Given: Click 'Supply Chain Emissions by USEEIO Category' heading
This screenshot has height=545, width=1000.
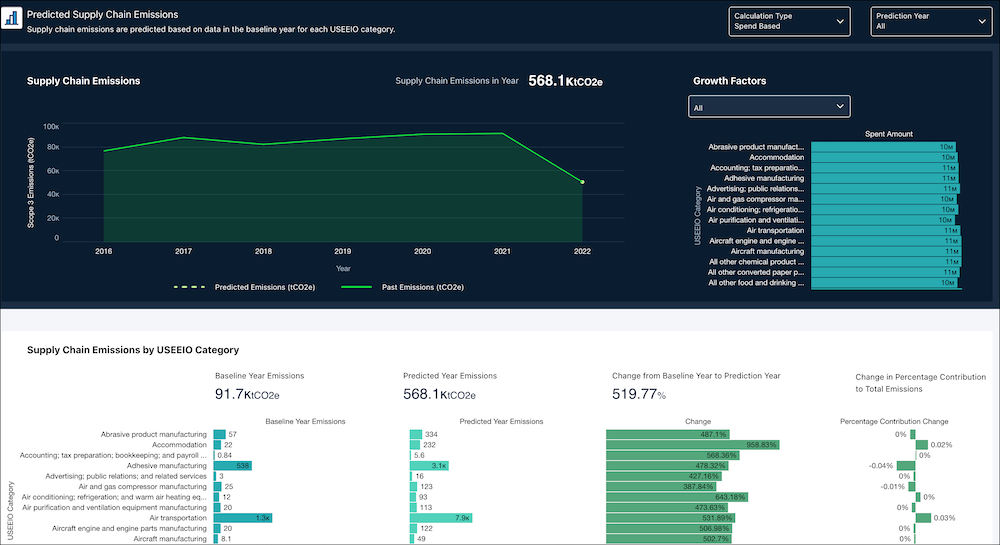Looking at the screenshot, I should [x=133, y=350].
